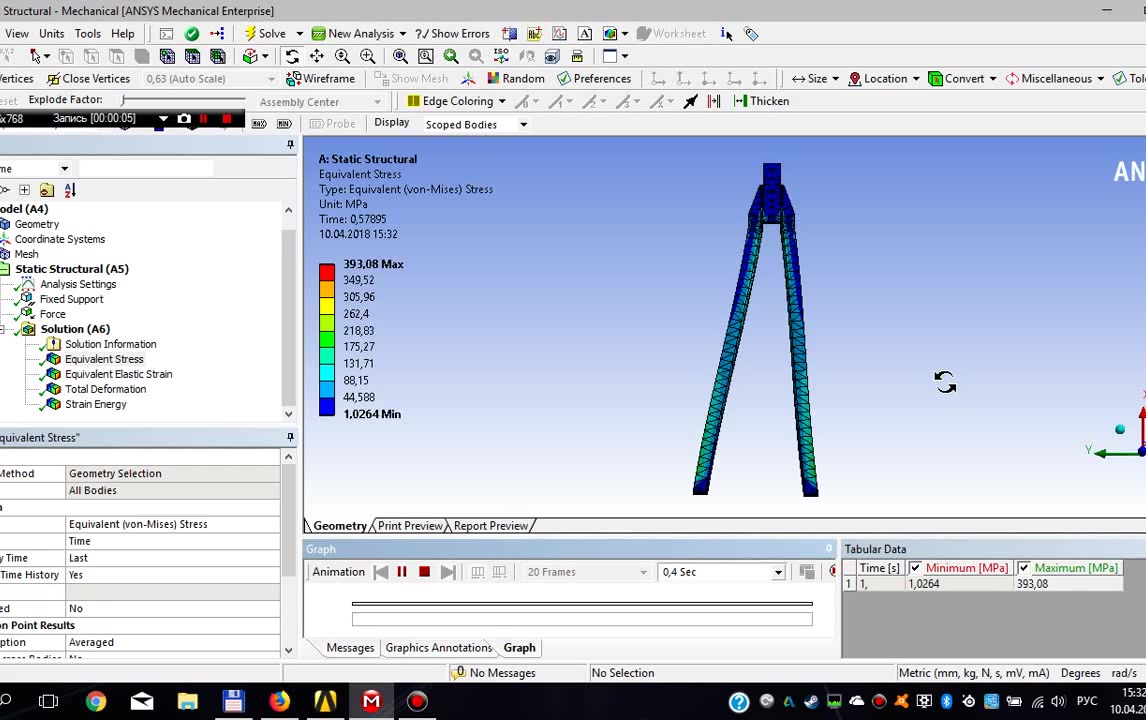
Task: Enable Wireframe display mode
Action: [x=320, y=79]
